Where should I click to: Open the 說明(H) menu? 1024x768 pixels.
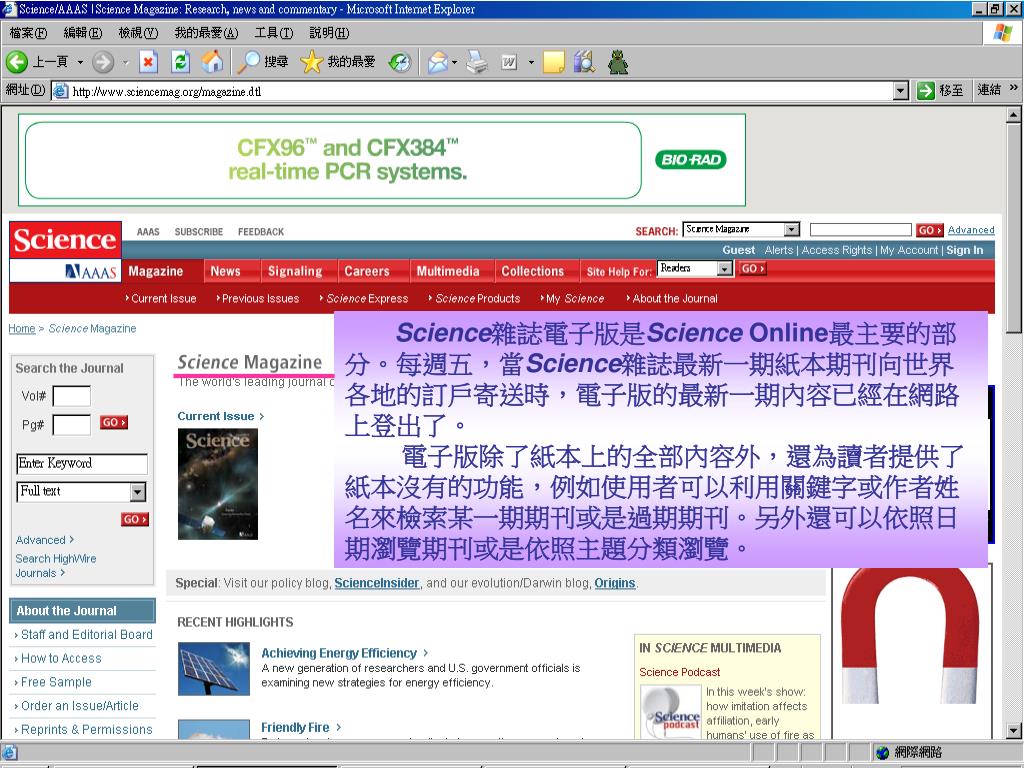coord(329,33)
